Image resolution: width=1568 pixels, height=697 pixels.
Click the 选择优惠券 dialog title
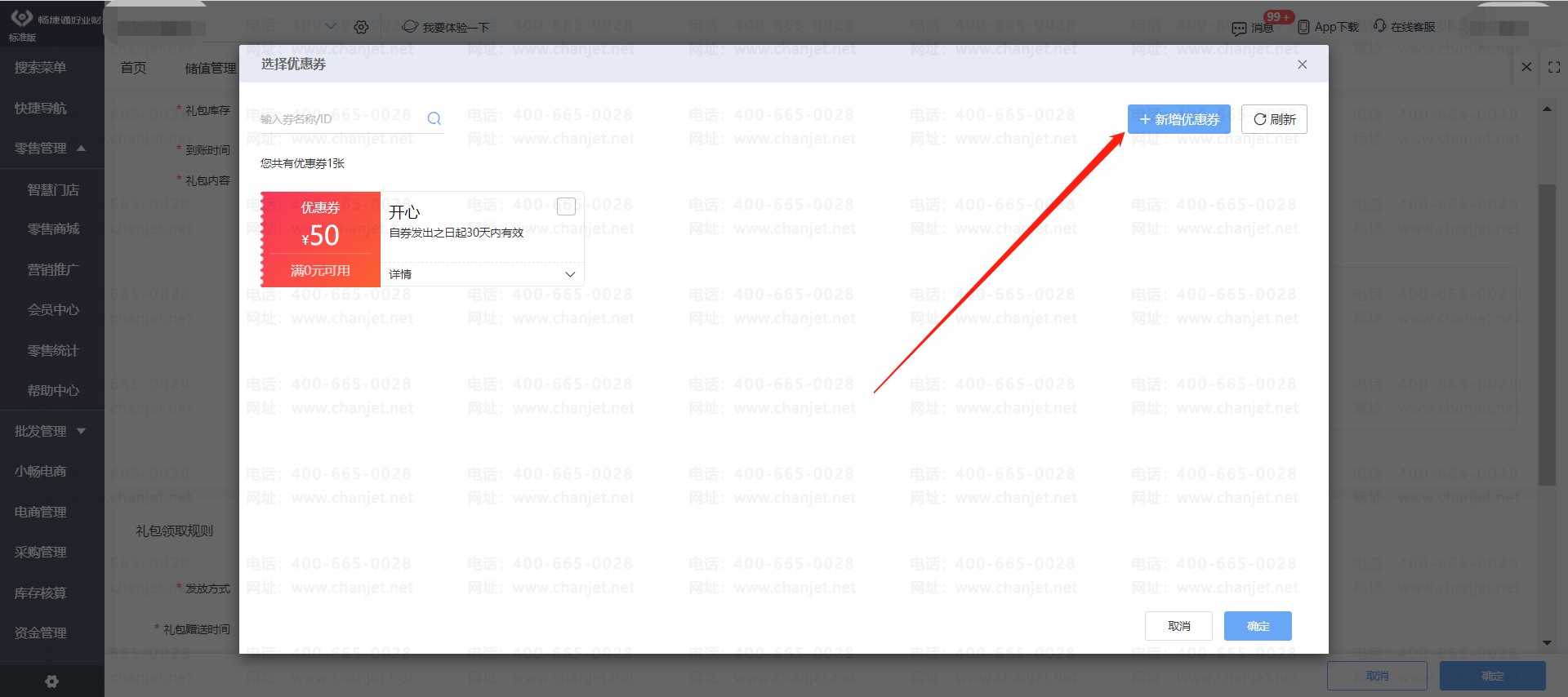tap(293, 64)
